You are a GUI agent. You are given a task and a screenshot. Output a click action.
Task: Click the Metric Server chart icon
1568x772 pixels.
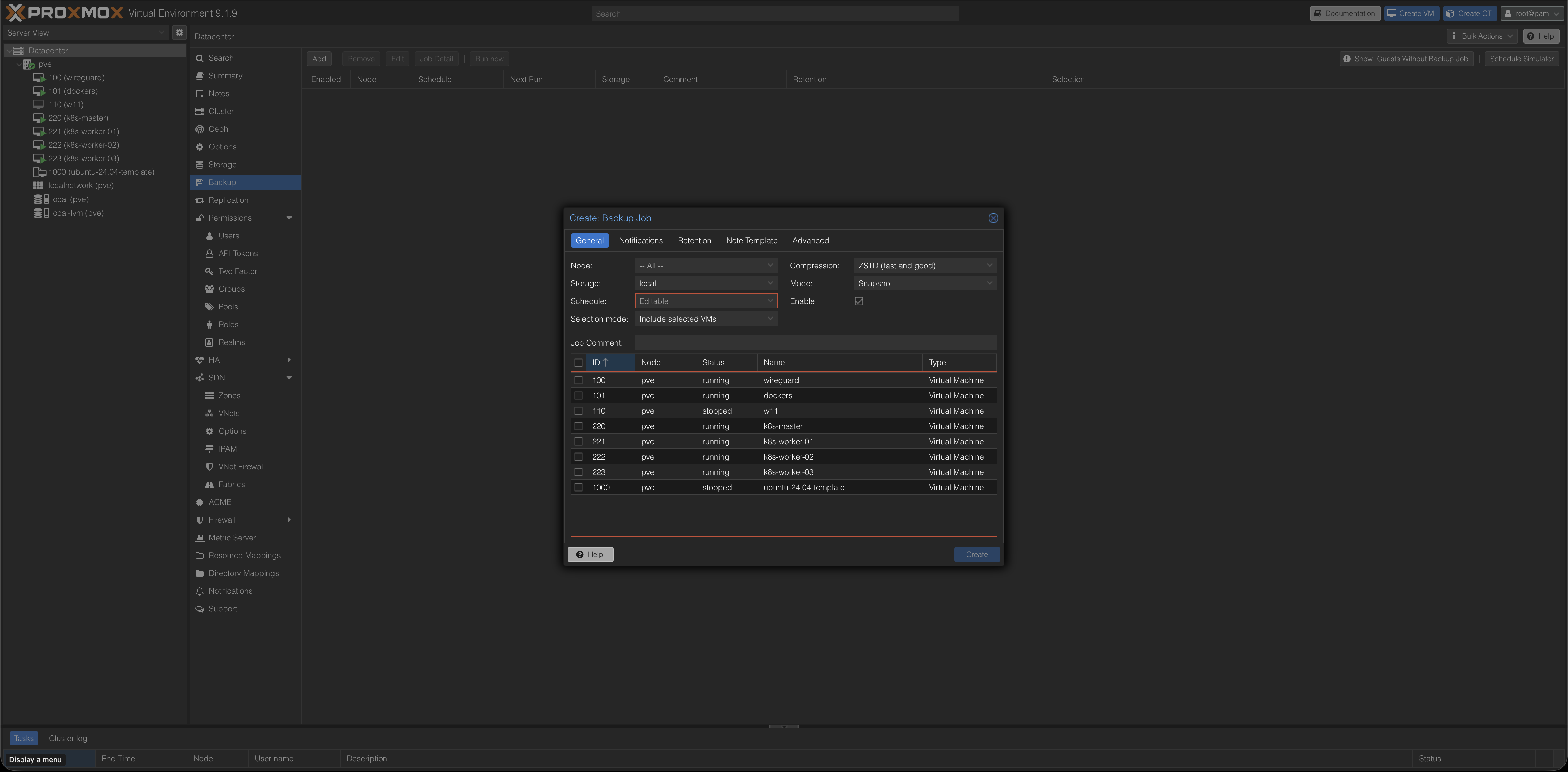pos(200,538)
